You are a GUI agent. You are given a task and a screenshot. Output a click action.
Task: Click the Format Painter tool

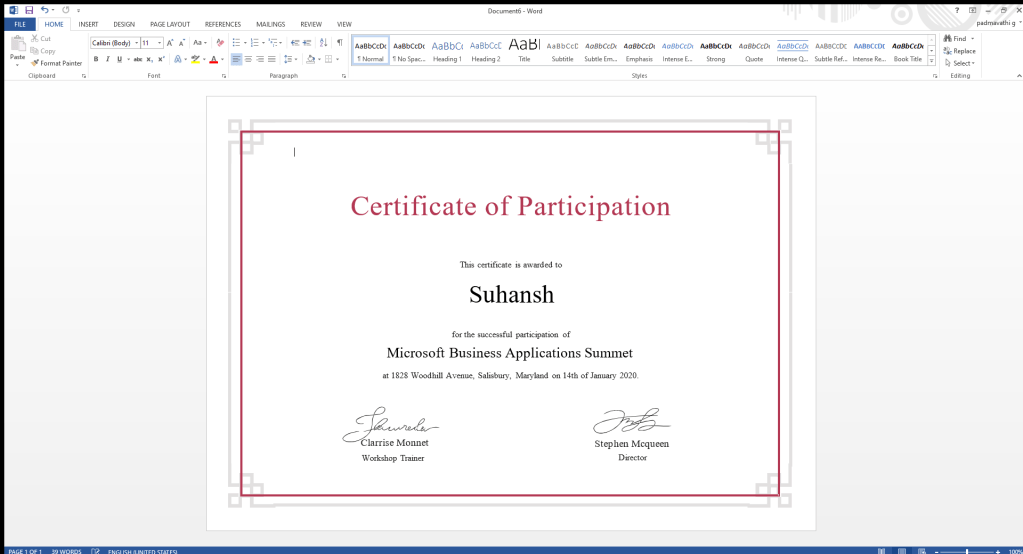57,63
